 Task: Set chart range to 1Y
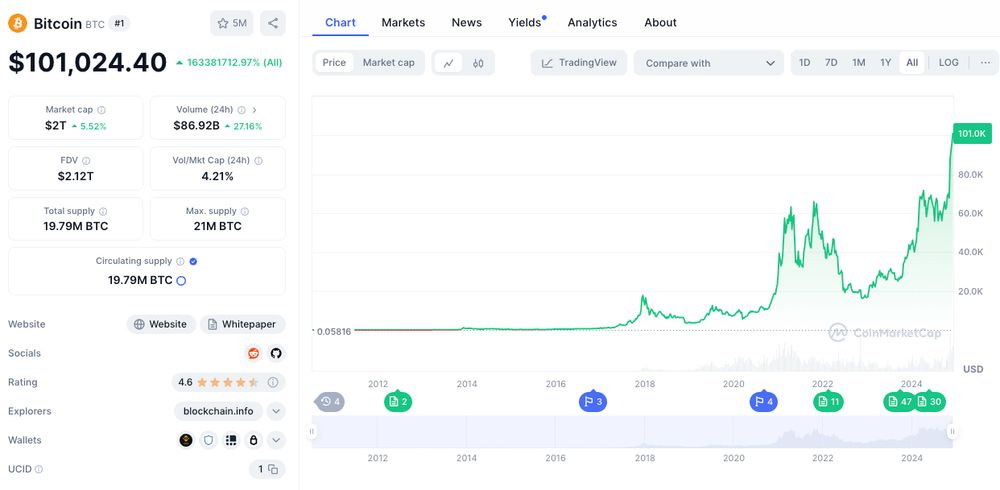885,63
